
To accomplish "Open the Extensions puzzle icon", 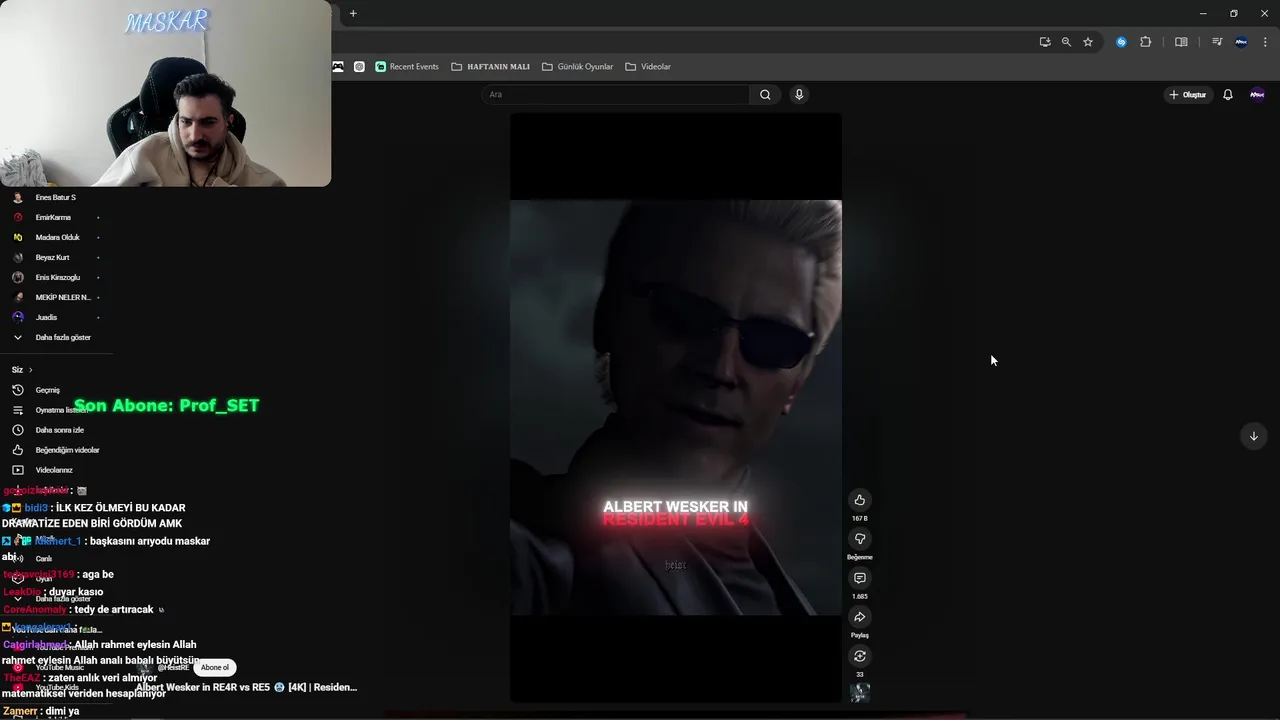I will (1146, 42).
